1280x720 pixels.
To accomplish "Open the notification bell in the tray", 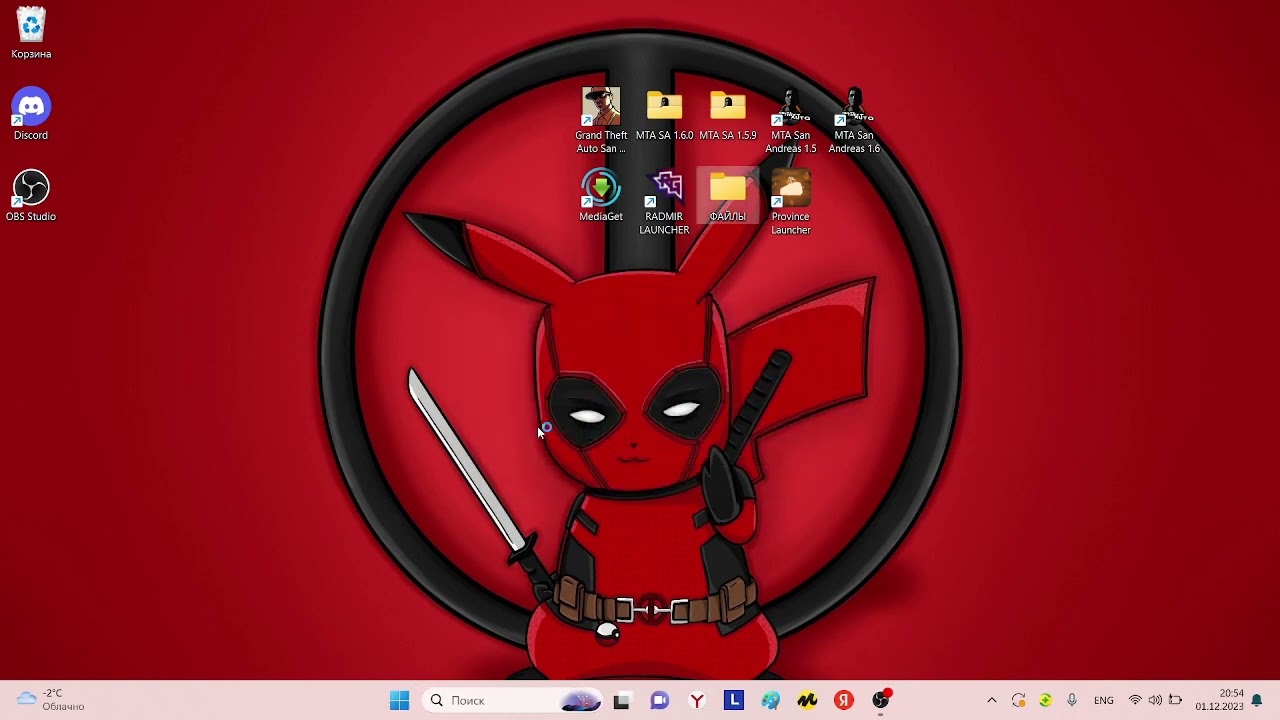I will 1257,700.
